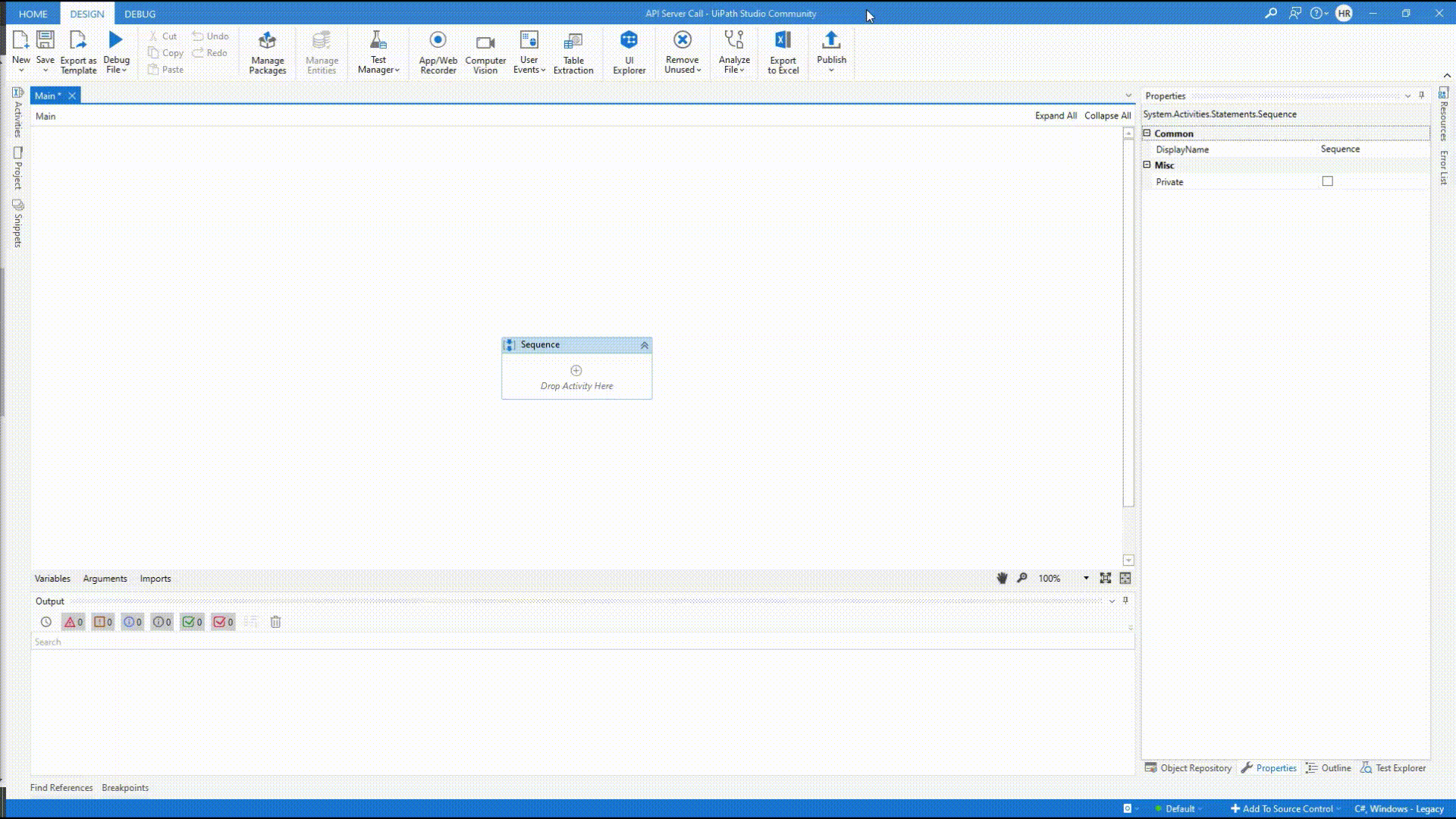Clear all output log messages
Screen dimensions: 1456x819
pos(275,622)
